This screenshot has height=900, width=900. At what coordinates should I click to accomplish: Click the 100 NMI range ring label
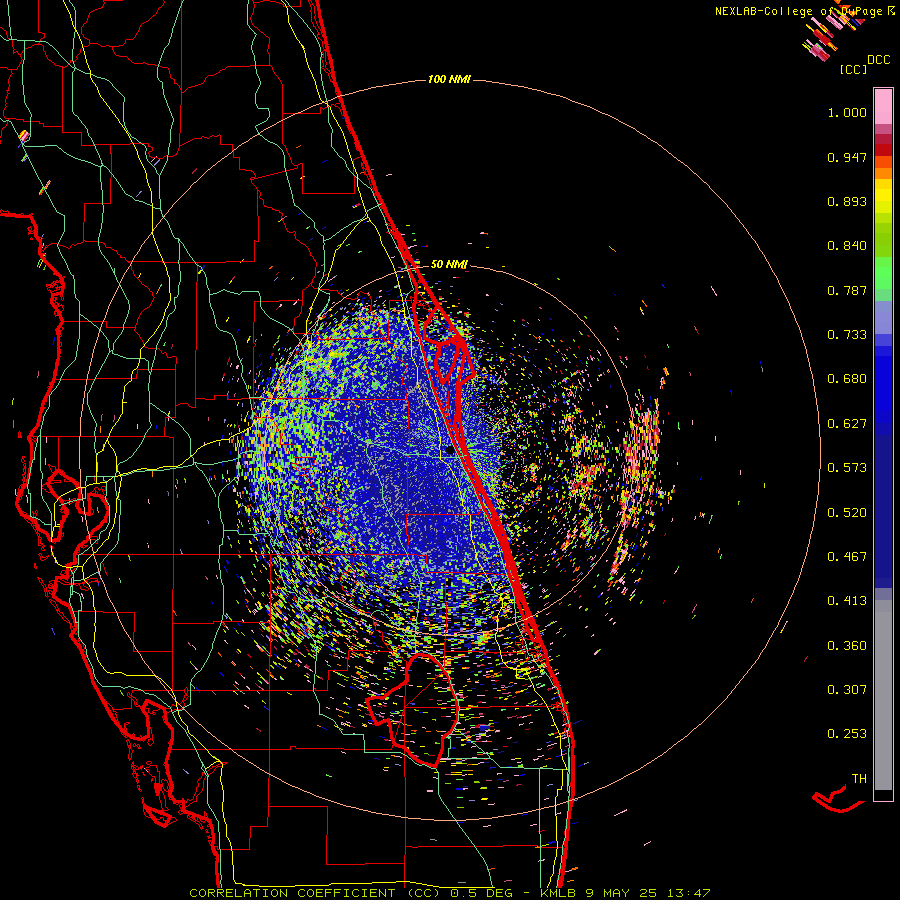coord(449,79)
